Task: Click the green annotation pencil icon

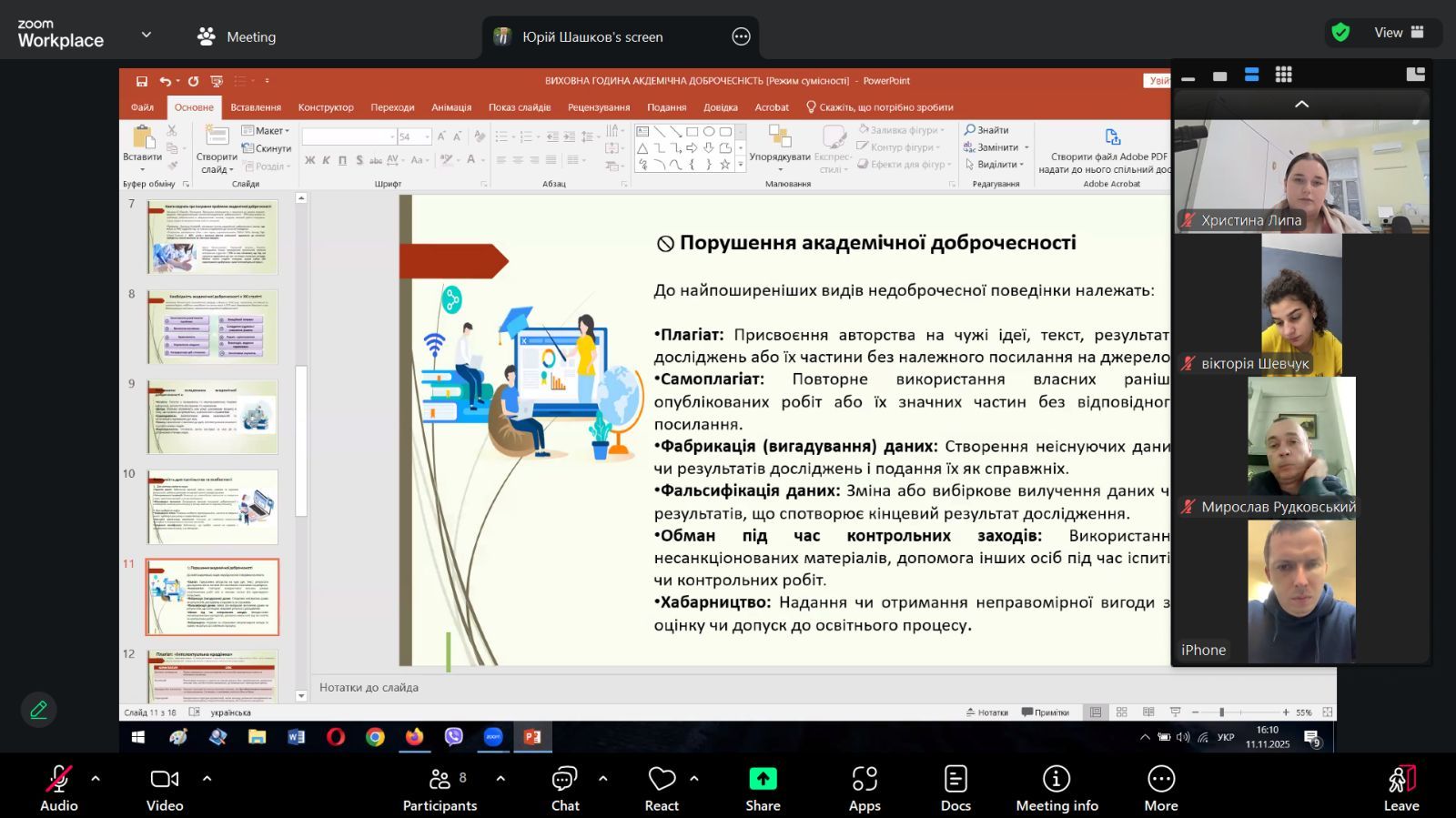Action: coord(38,710)
